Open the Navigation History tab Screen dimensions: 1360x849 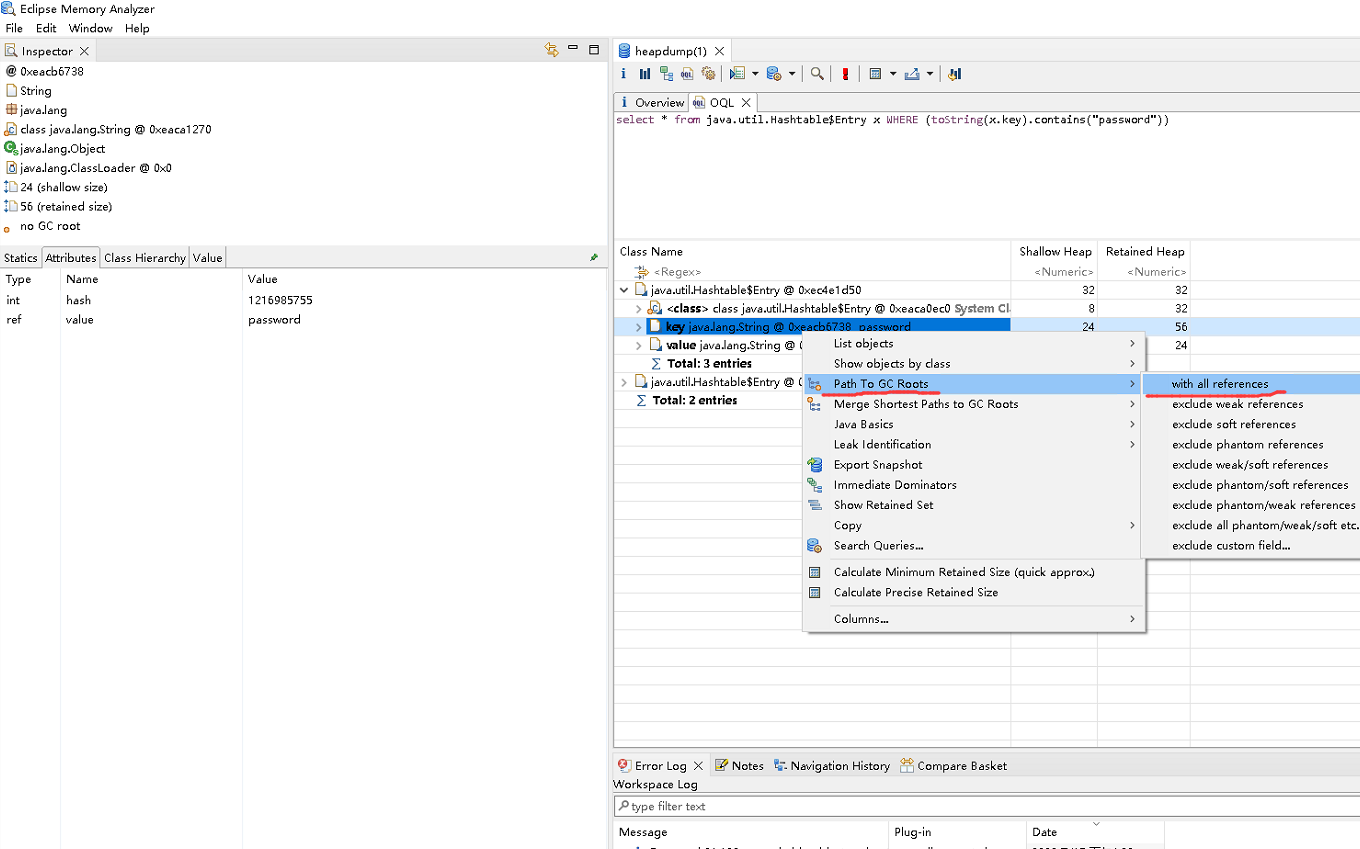(831, 766)
